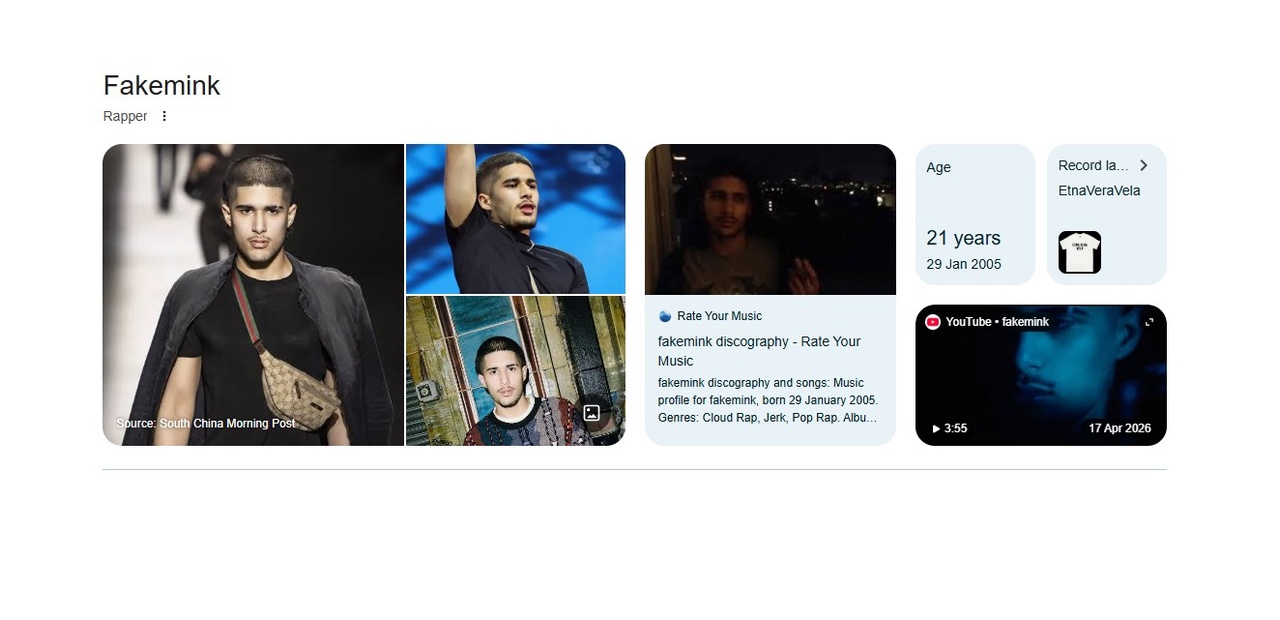Click the 'YouTube • fakemink' video label
Screen dimensions: 1280x620
pos(997,322)
